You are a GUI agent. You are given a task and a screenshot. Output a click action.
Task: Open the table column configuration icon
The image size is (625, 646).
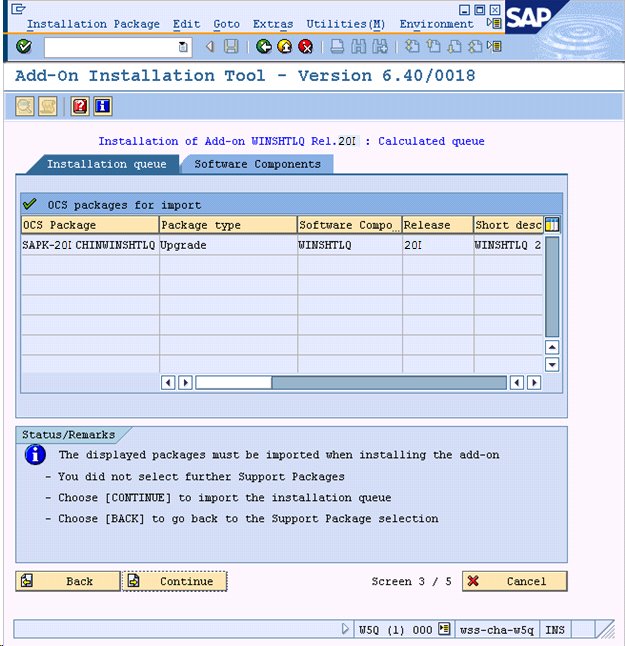point(552,225)
